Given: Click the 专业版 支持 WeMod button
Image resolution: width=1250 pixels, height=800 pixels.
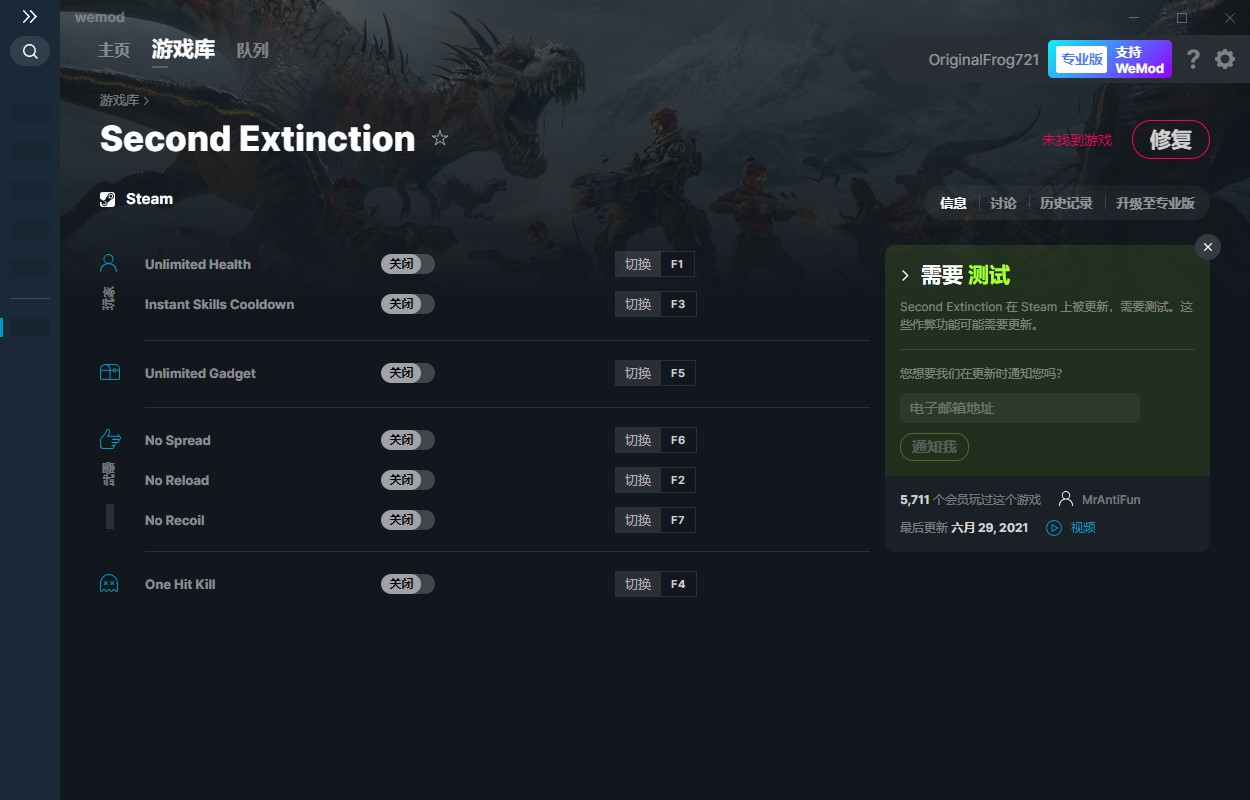Looking at the screenshot, I should 1110,59.
